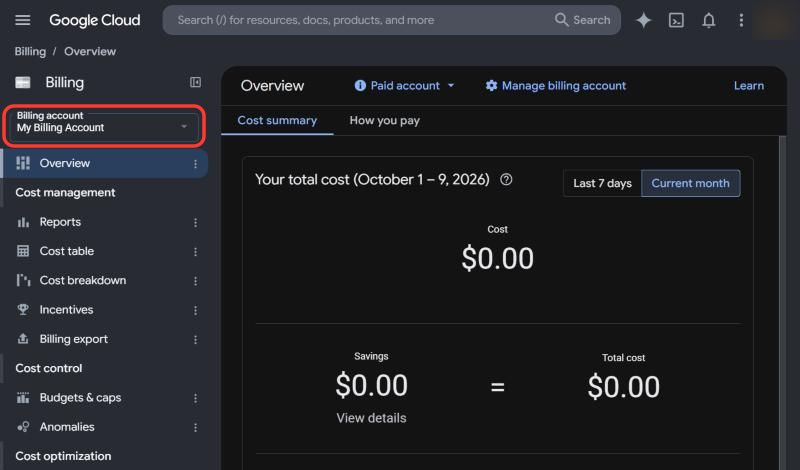Click the Cost control section heading
Image resolution: width=800 pixels, height=470 pixels.
(x=48, y=368)
